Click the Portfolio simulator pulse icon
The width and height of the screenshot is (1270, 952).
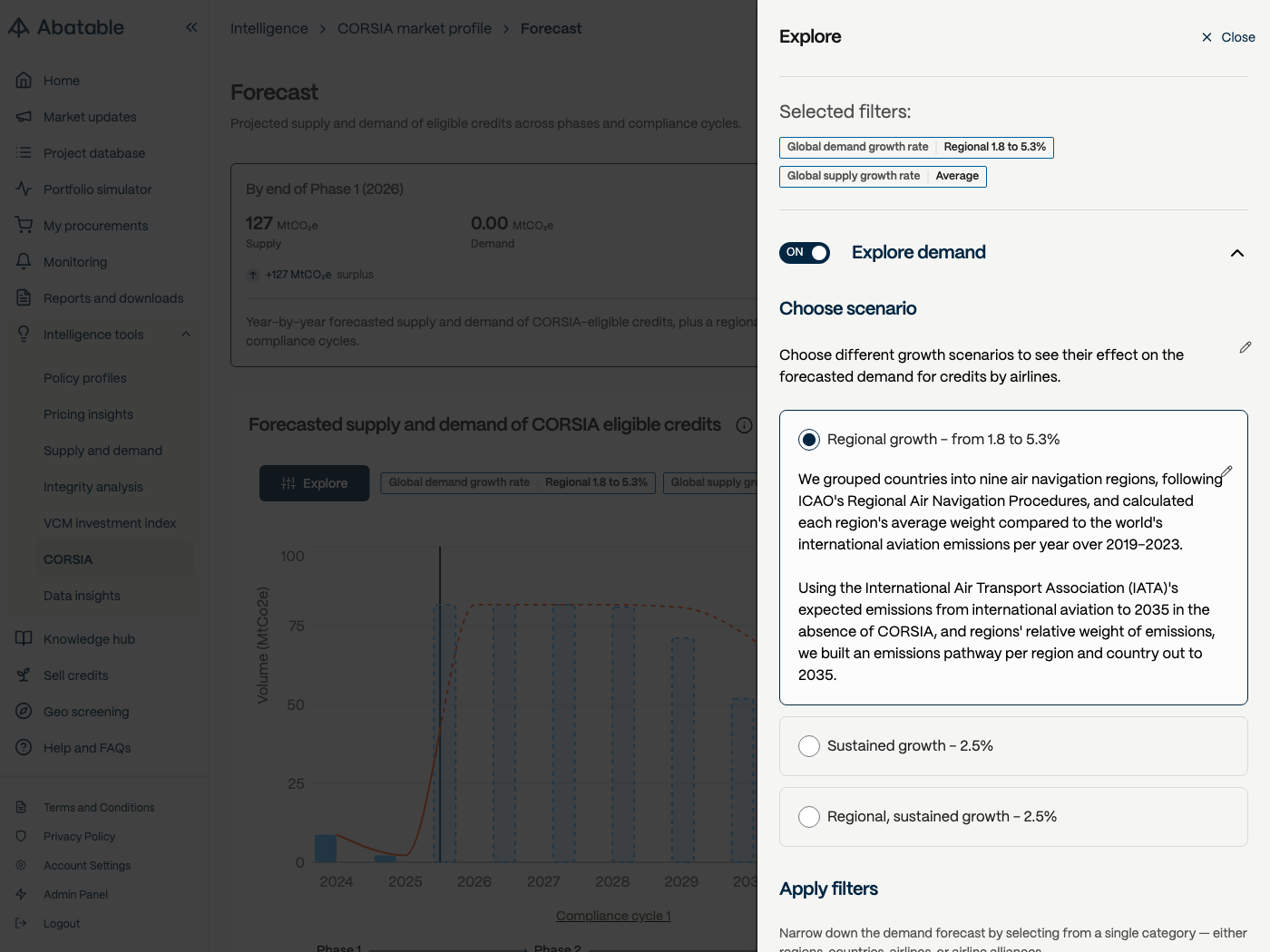pyautogui.click(x=24, y=189)
